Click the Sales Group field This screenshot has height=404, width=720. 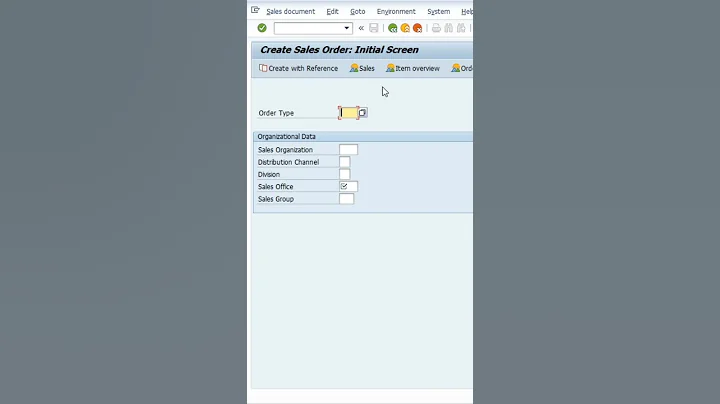(347, 199)
